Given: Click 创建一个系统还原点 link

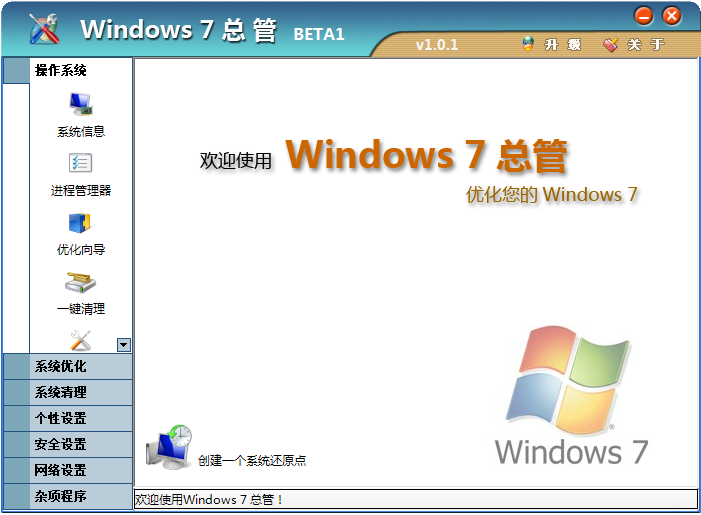Looking at the screenshot, I should coord(252,460).
